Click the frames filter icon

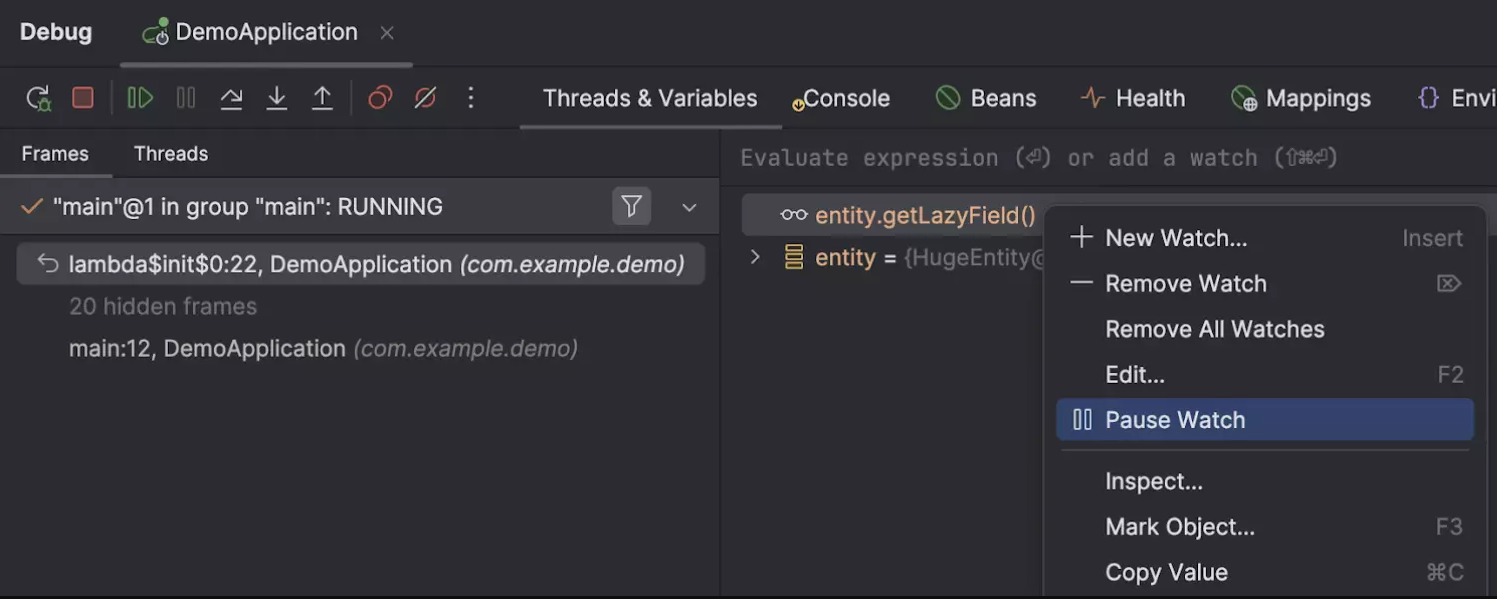coord(632,207)
